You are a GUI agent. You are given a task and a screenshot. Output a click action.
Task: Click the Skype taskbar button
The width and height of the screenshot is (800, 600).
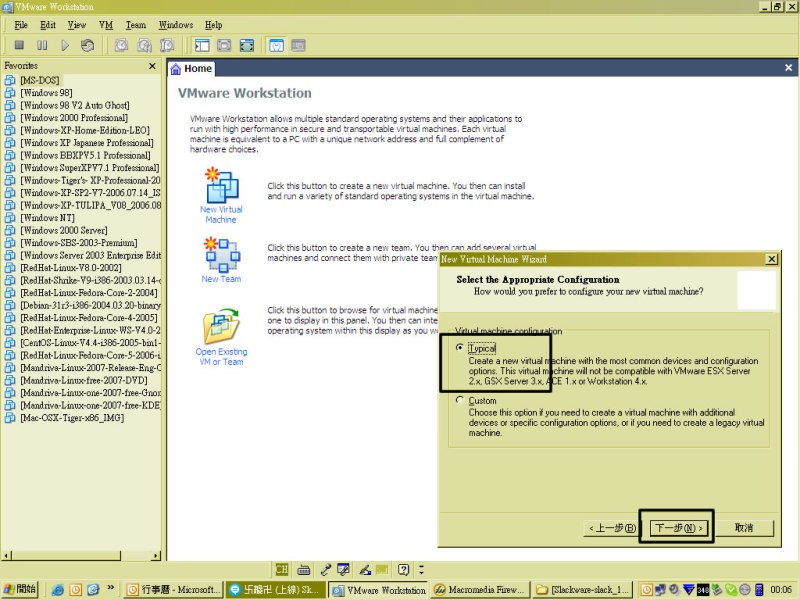tap(276, 590)
